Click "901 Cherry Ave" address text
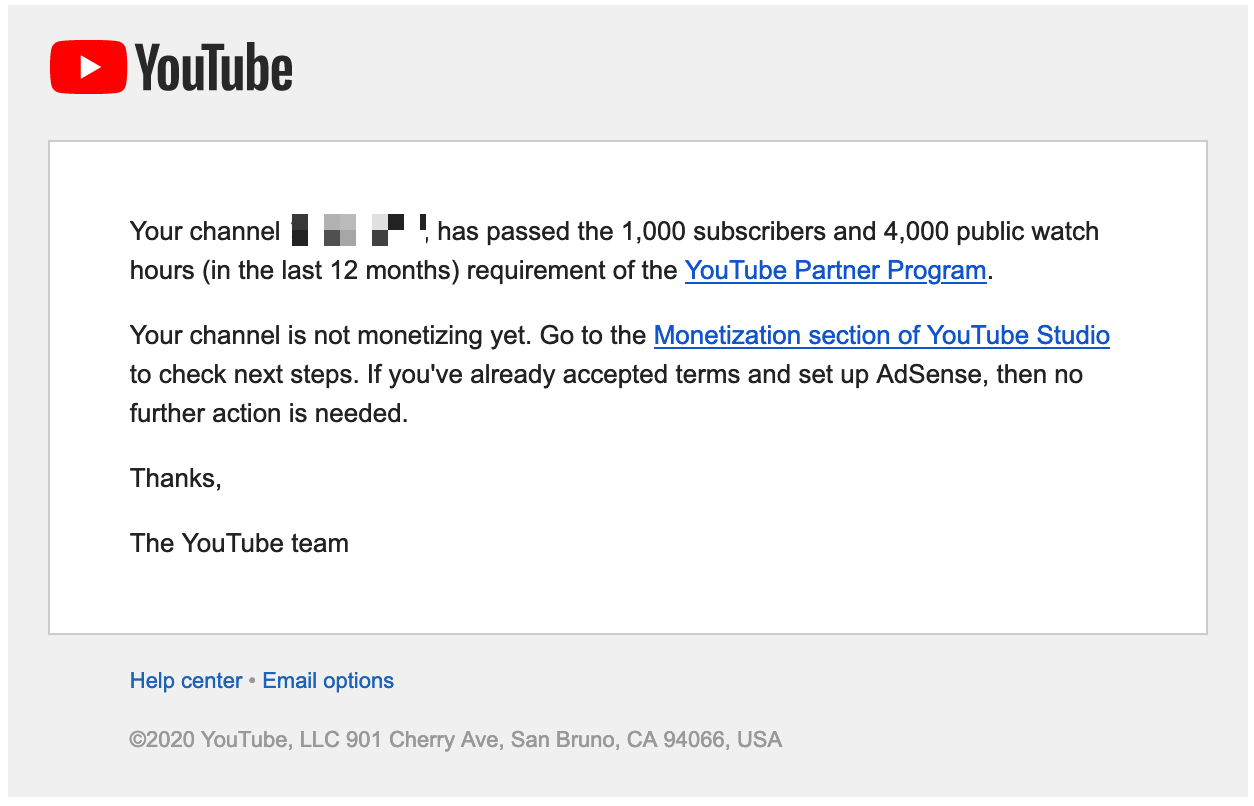The image size is (1254, 806). [x=425, y=740]
